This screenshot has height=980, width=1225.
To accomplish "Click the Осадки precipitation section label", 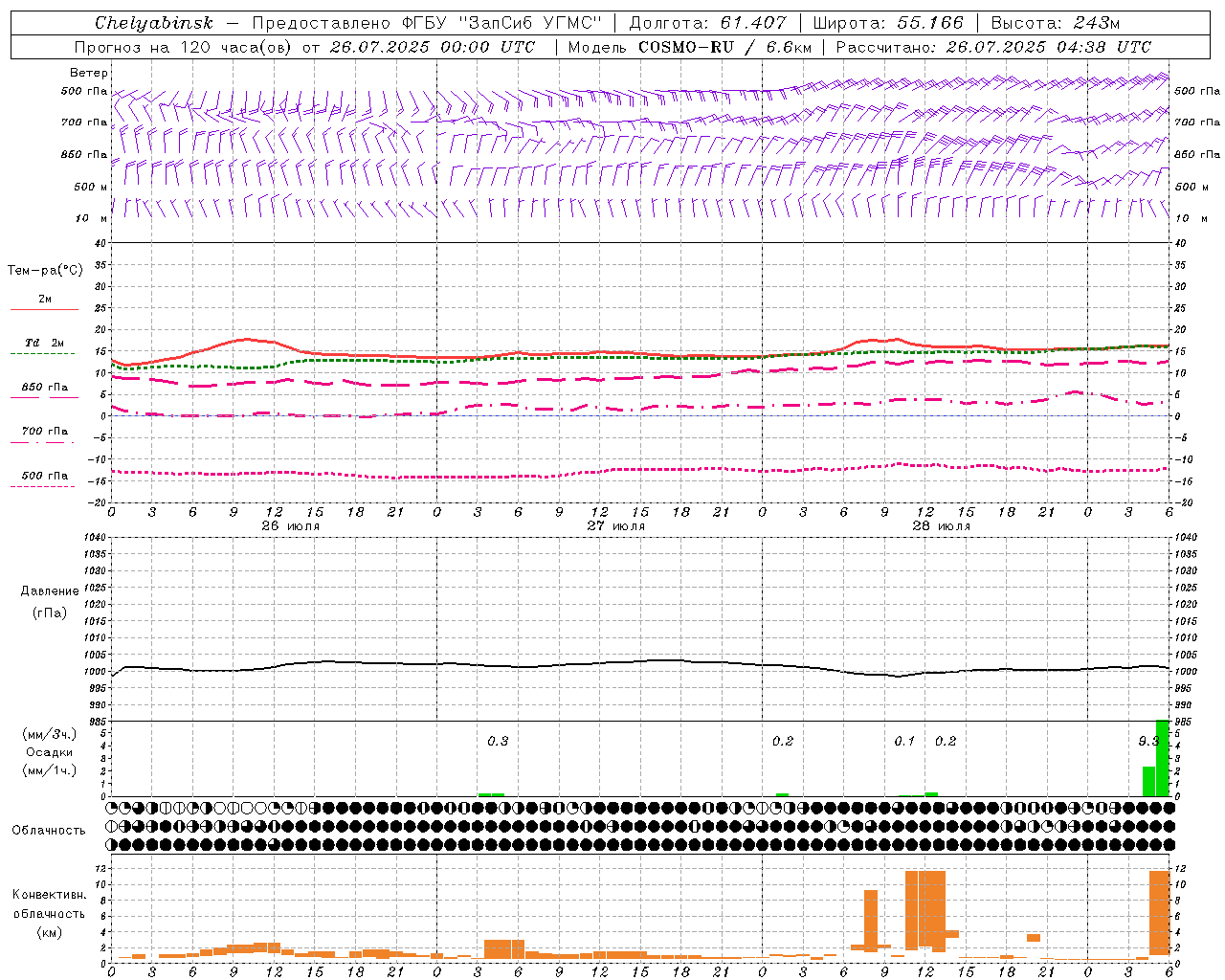I will point(50,752).
